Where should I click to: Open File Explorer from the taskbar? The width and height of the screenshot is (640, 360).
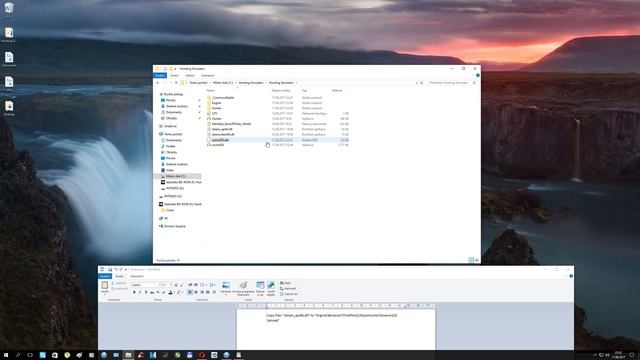point(128,355)
